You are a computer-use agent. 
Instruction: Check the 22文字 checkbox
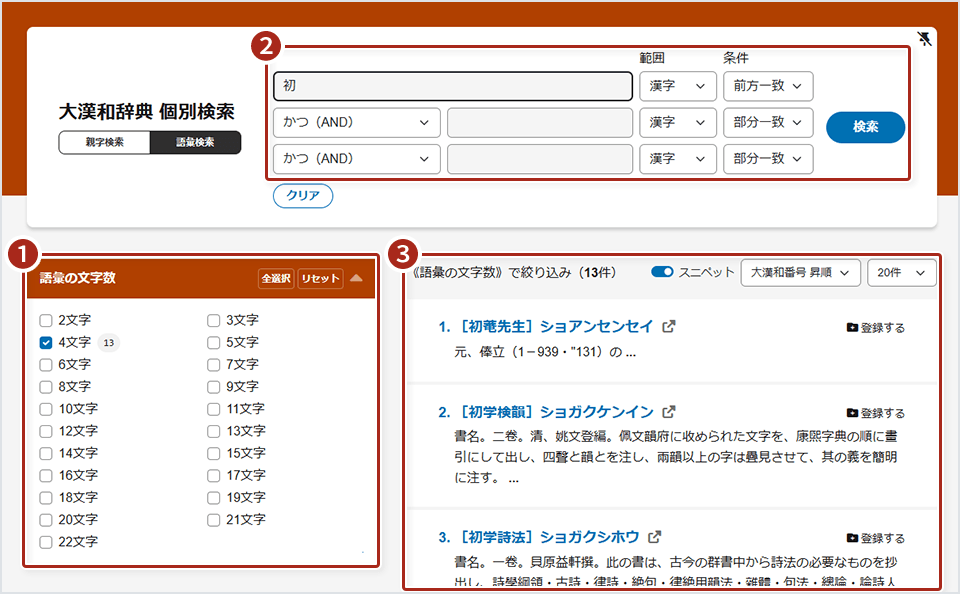46,542
